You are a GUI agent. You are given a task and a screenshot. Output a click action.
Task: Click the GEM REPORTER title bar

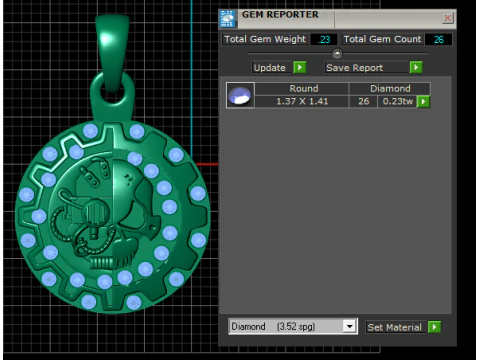[337, 19]
